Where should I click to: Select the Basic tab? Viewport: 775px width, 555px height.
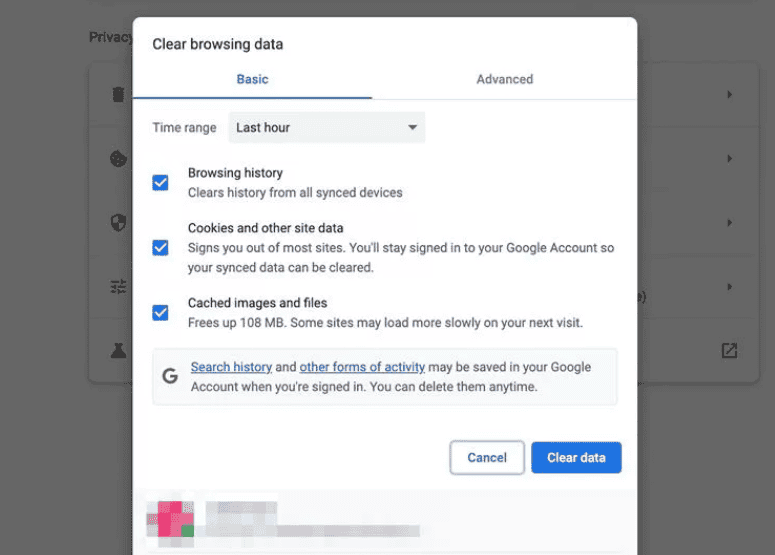[252, 79]
